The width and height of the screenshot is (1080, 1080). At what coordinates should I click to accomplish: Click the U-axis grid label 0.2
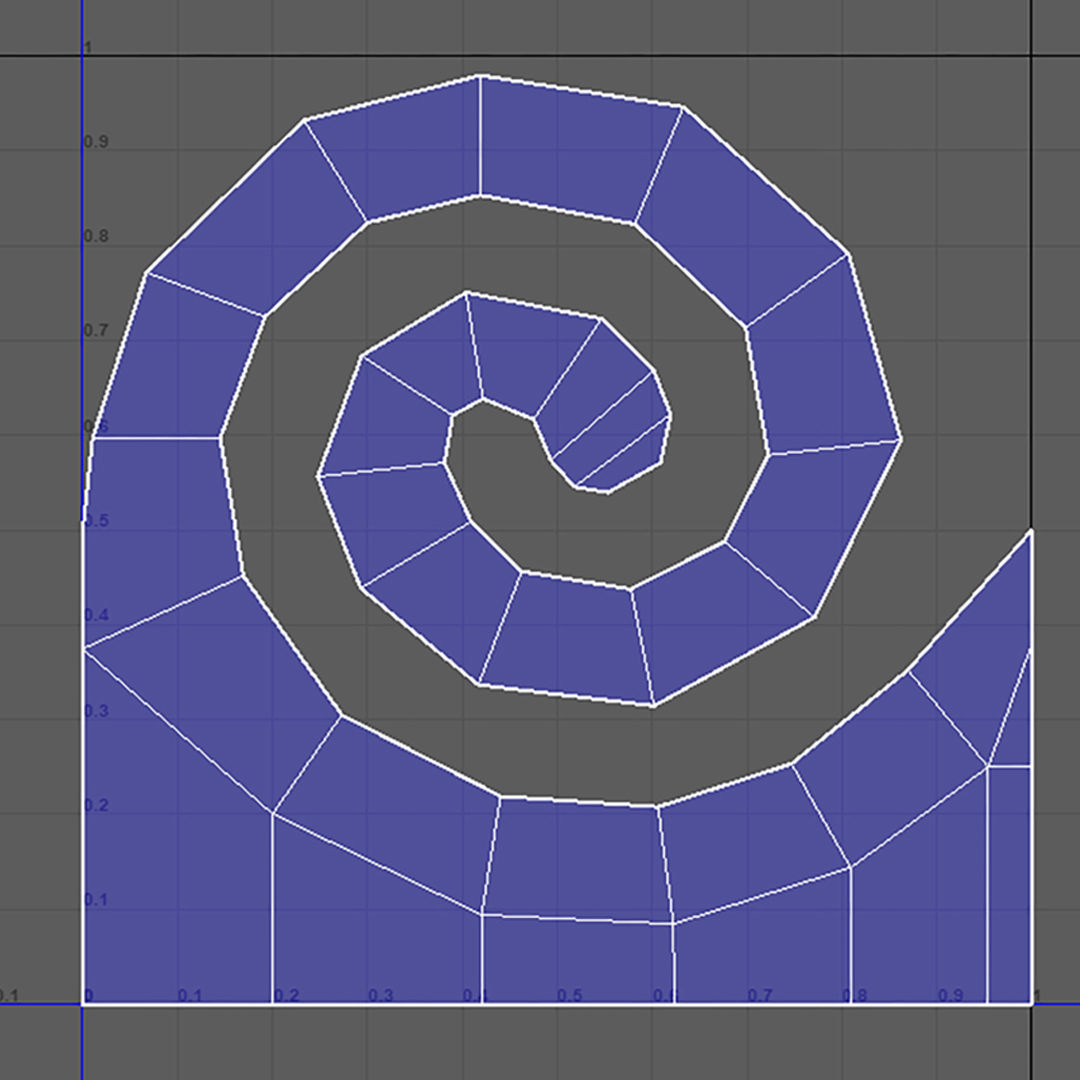pos(287,995)
